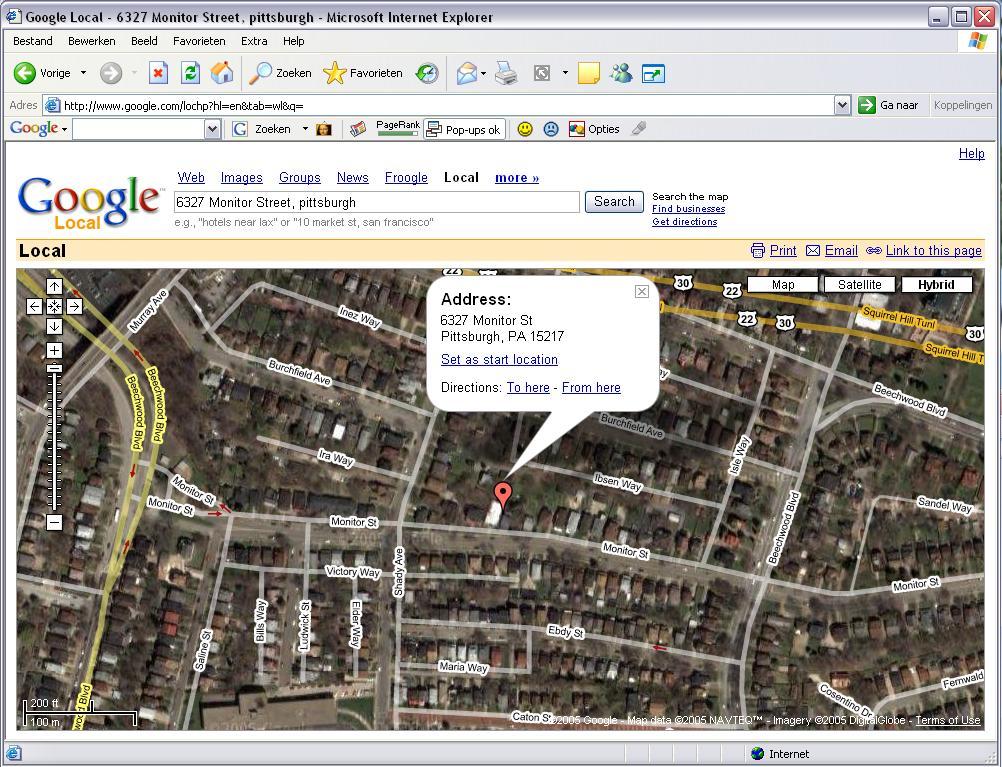The width and height of the screenshot is (1002, 767).
Task: Click the directions To here link
Action: pos(528,387)
